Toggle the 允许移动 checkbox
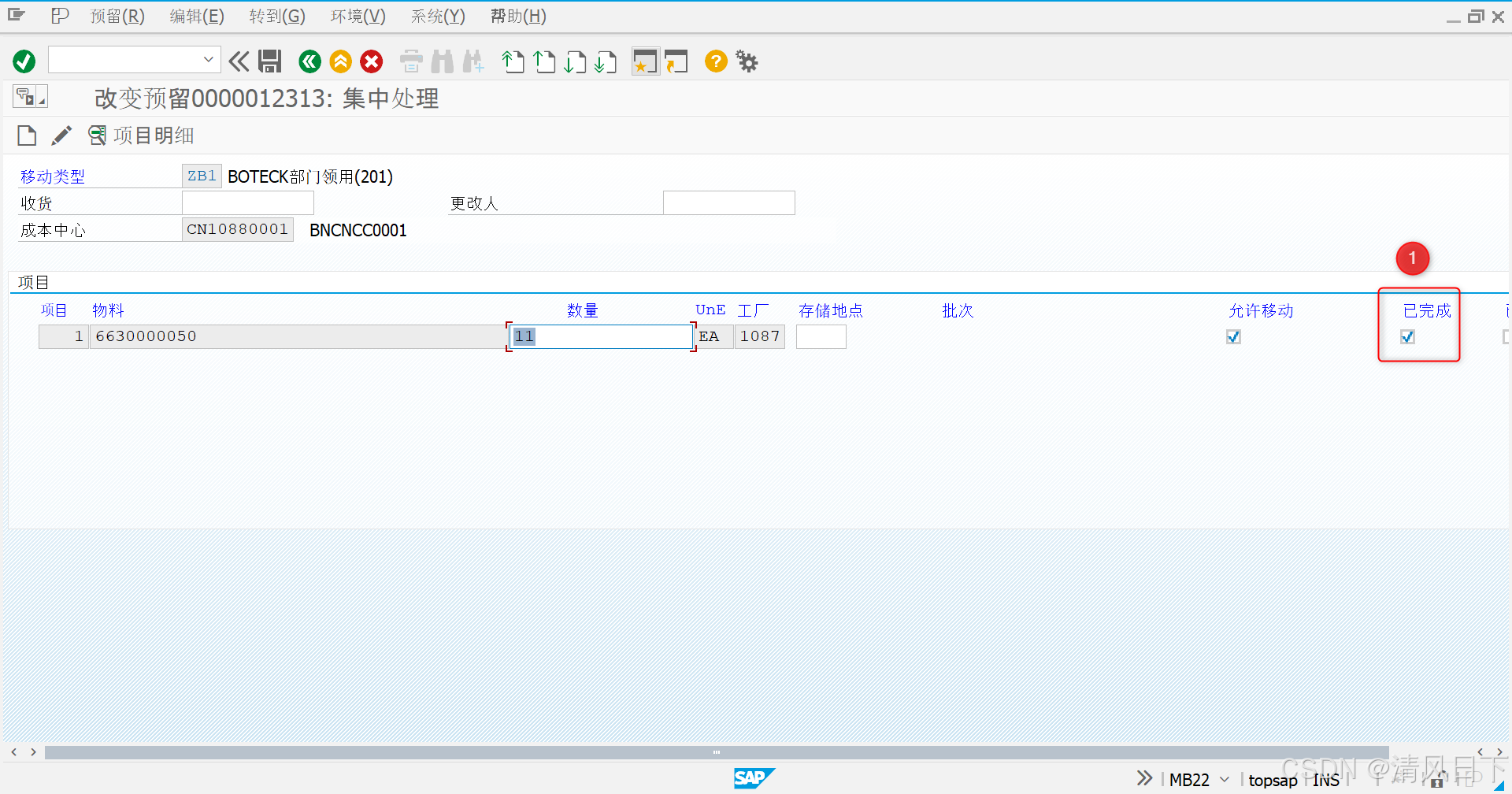 pyautogui.click(x=1232, y=336)
